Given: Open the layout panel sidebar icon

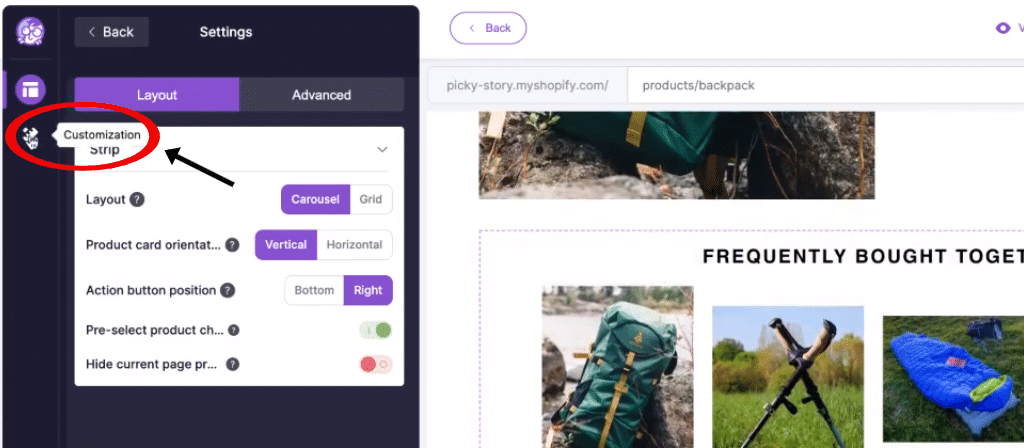Looking at the screenshot, I should pyautogui.click(x=31, y=90).
